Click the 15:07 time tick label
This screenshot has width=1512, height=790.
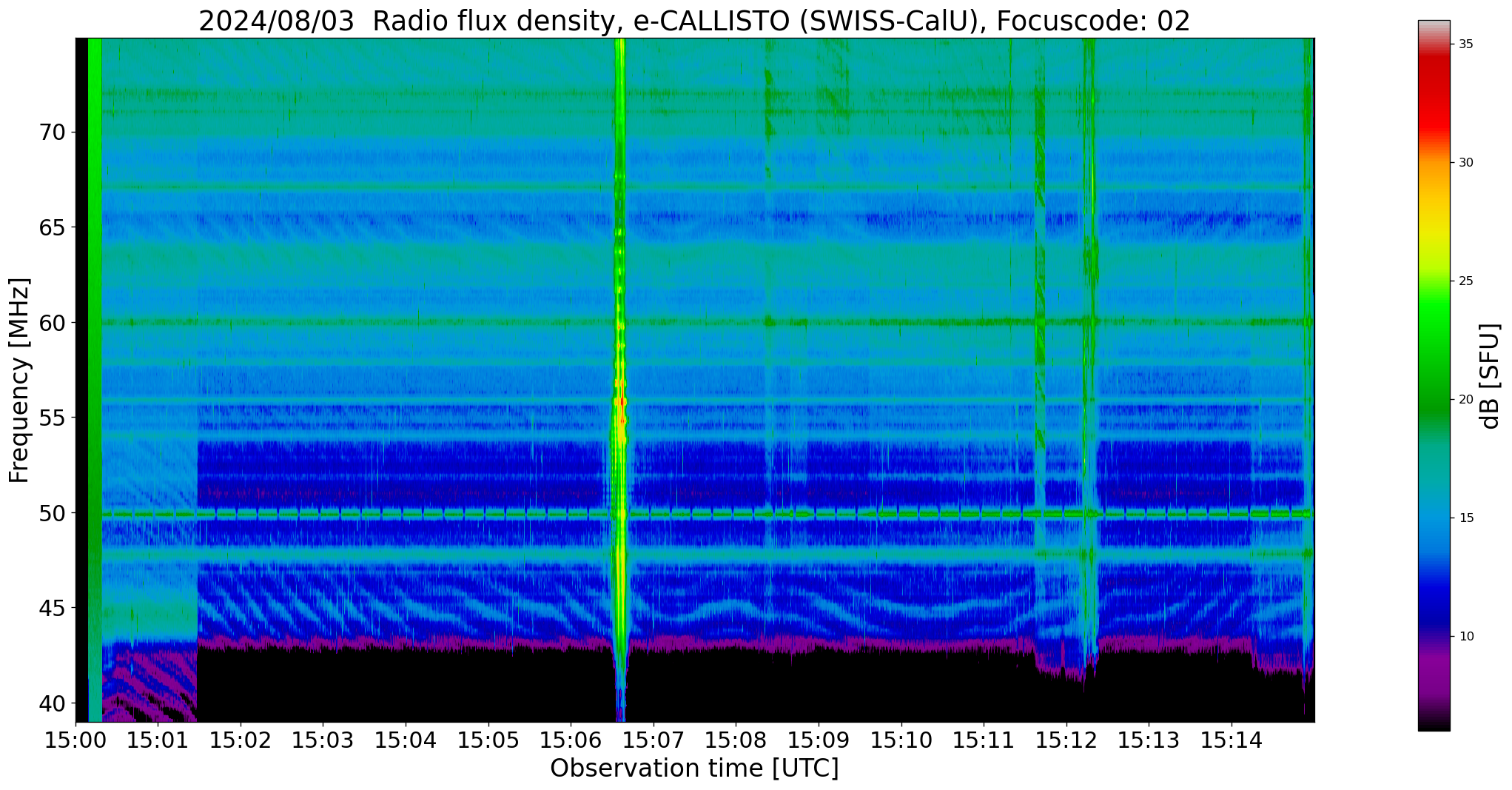(x=653, y=740)
